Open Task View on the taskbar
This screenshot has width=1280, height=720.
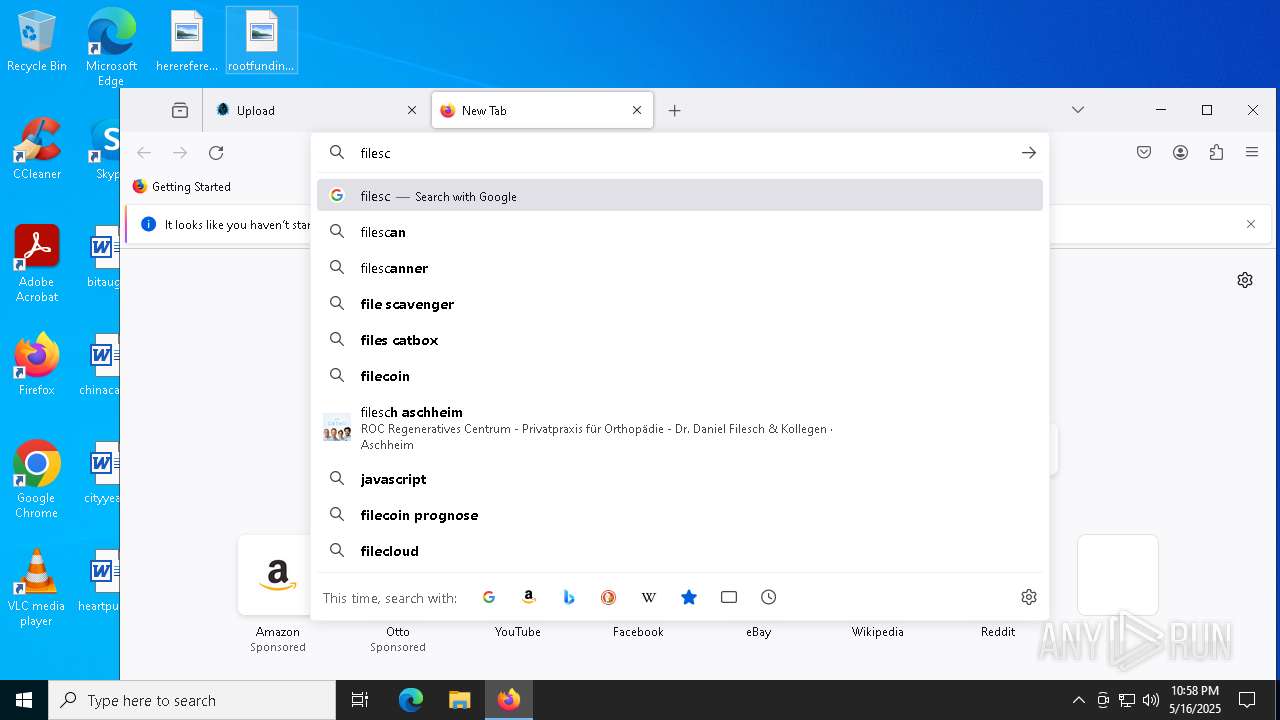pyautogui.click(x=360, y=700)
